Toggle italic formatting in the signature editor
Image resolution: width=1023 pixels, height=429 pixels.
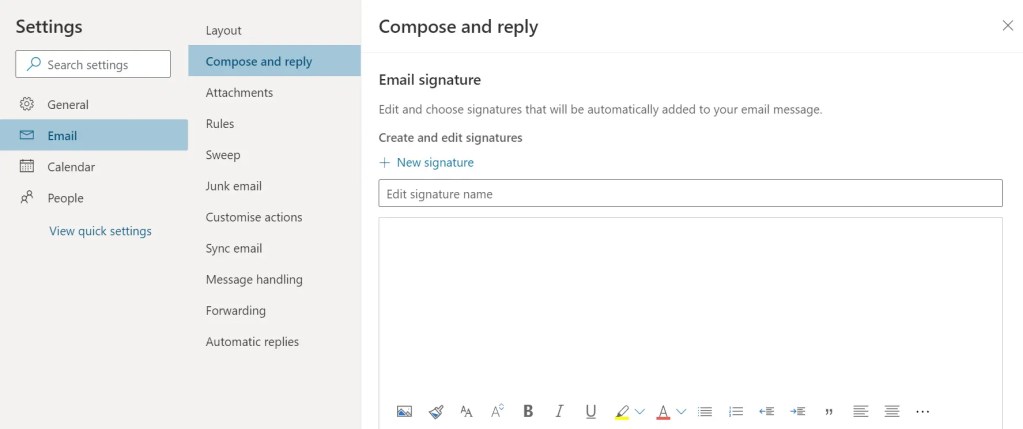click(x=559, y=411)
